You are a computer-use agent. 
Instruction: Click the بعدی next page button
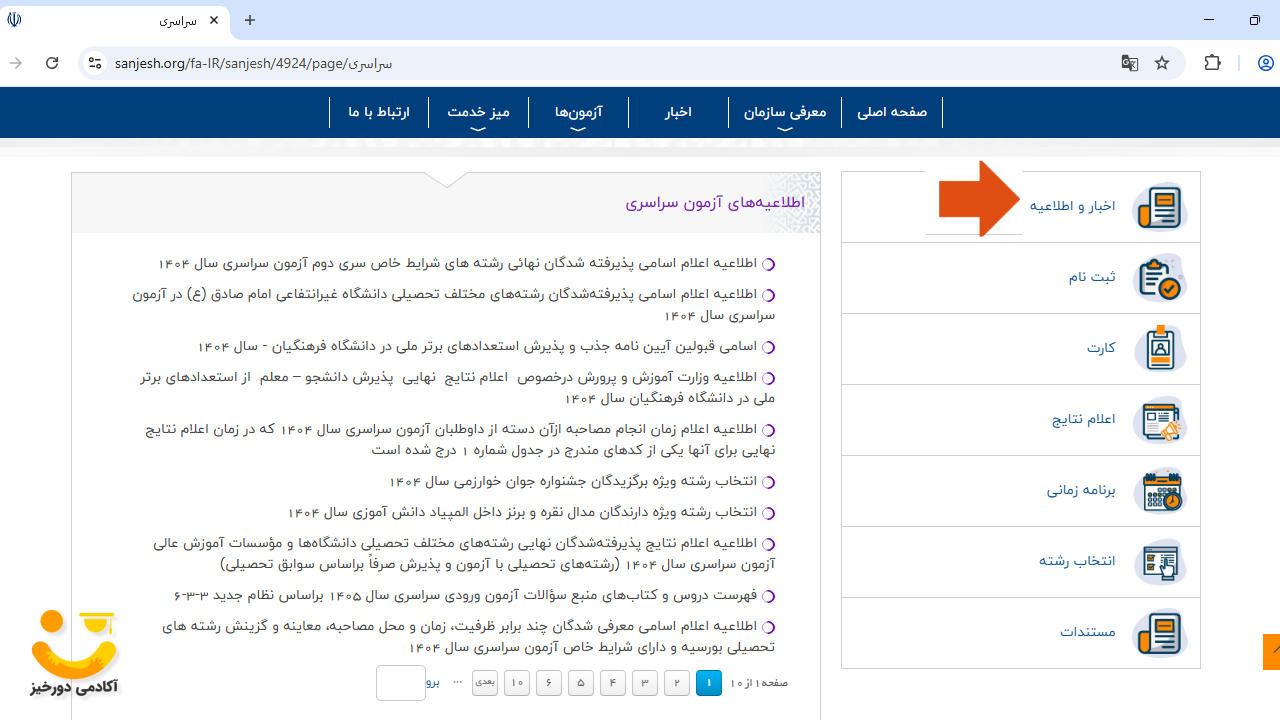(x=485, y=683)
